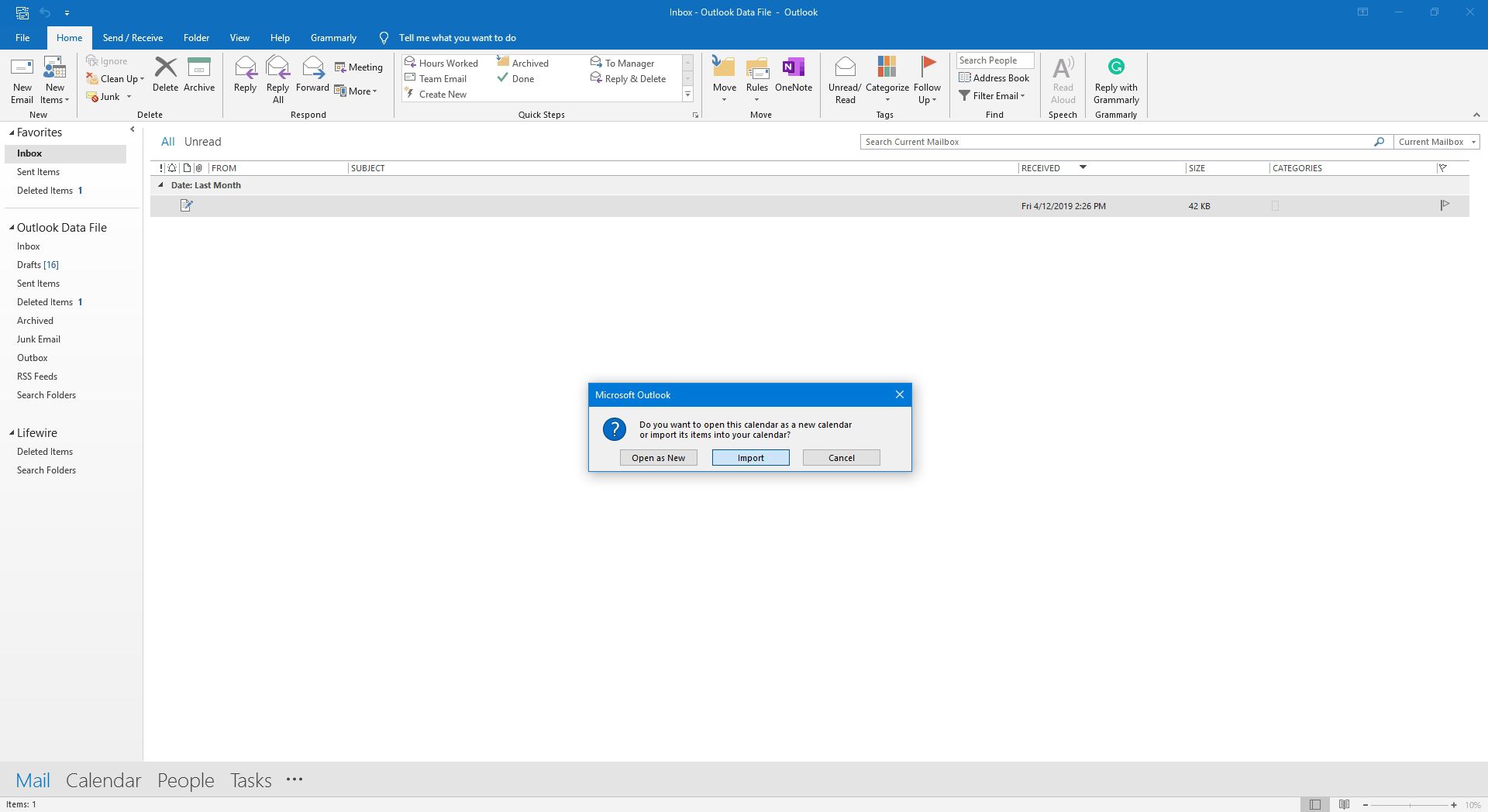
Task: Open the Drafts [16] folder
Action: tap(38, 265)
